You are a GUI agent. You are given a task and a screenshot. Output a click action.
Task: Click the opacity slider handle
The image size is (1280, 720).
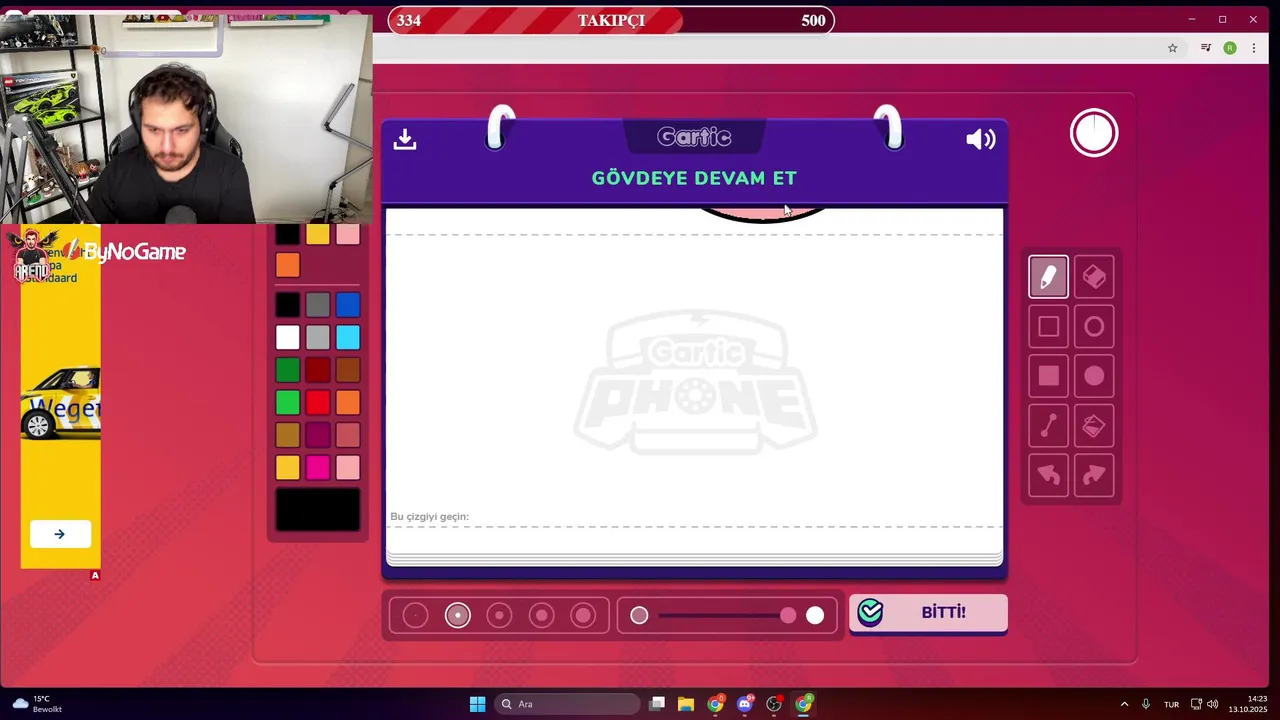tap(788, 616)
